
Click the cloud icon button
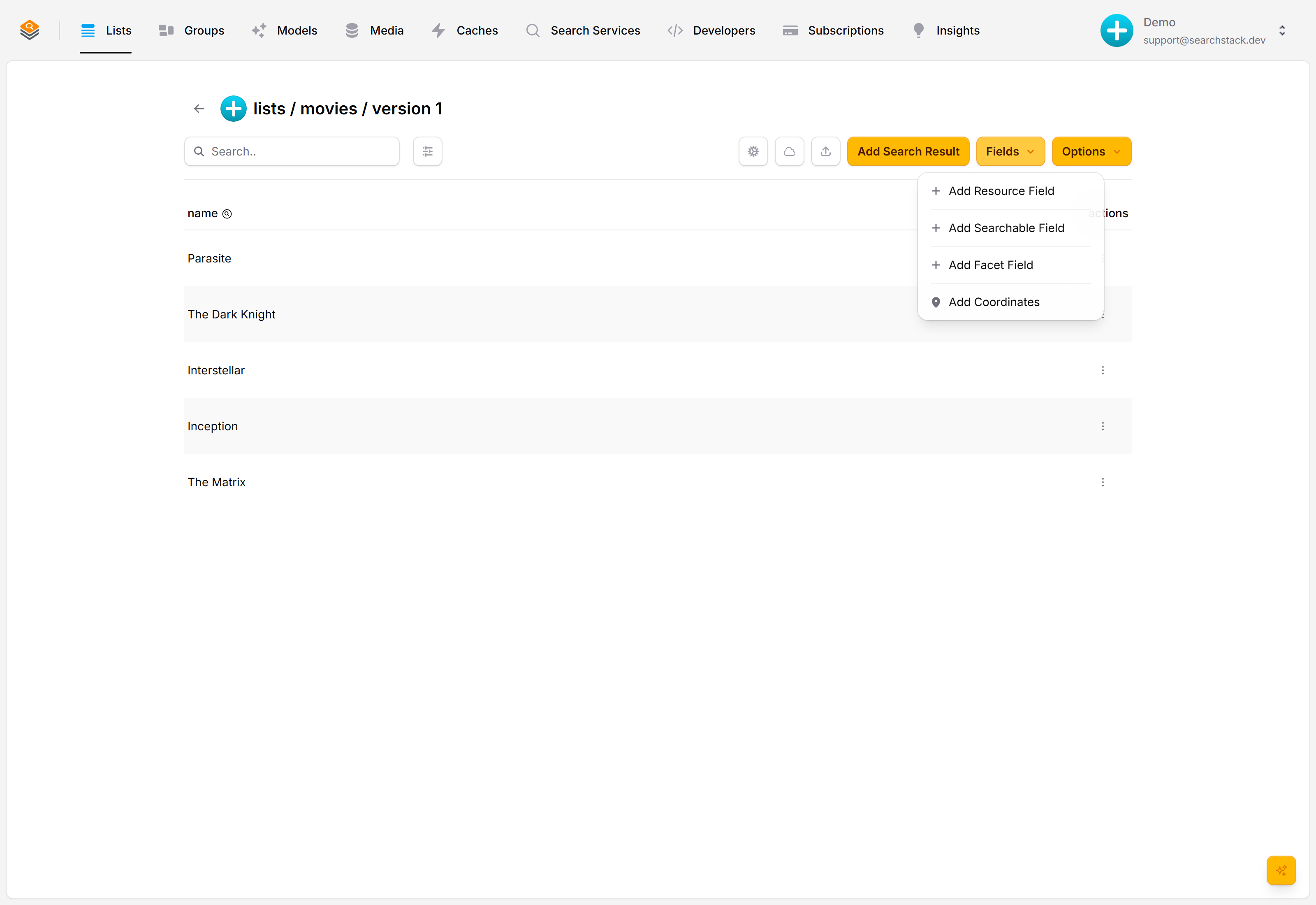pyautogui.click(x=790, y=151)
